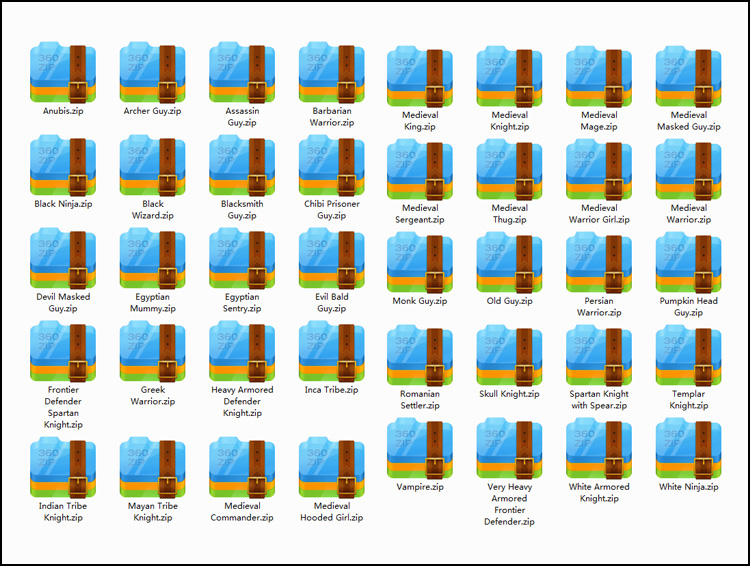Screen dimensions: 750x570
Task: Click Black Wizard.zip file icon
Action: pyautogui.click(x=153, y=165)
